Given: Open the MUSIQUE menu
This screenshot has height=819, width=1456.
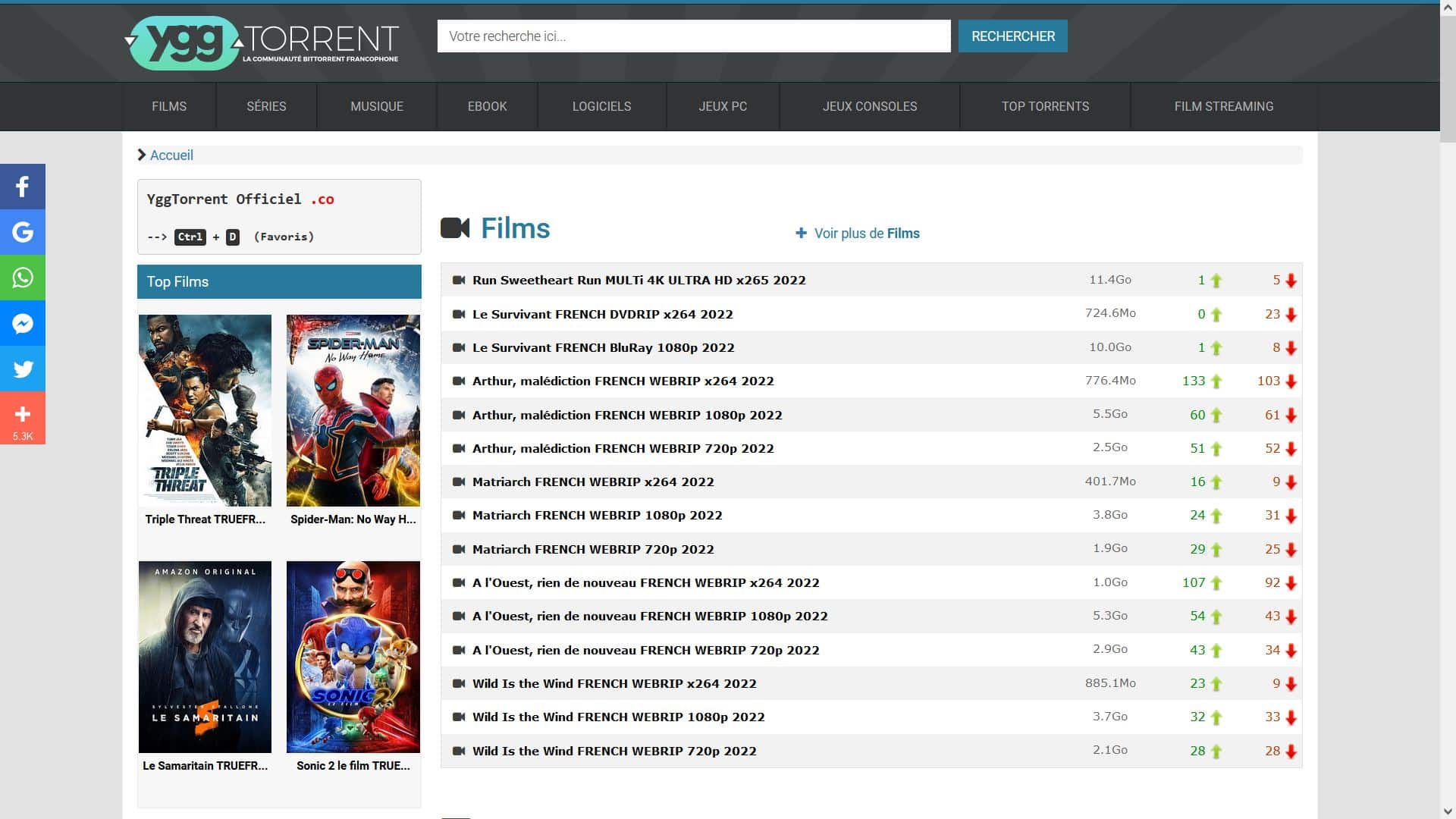Looking at the screenshot, I should click(x=377, y=106).
